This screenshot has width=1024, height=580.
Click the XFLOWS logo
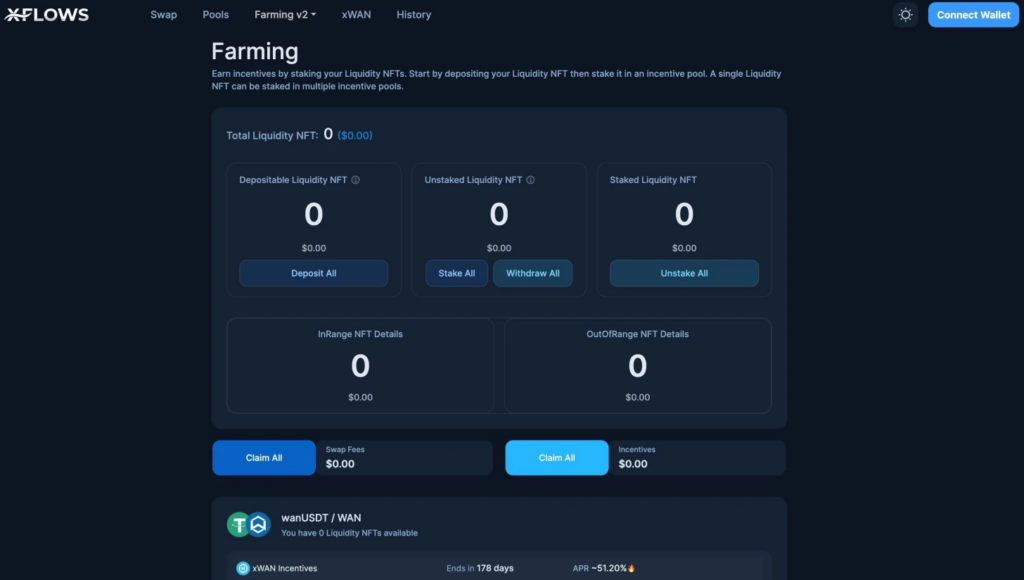(47, 15)
